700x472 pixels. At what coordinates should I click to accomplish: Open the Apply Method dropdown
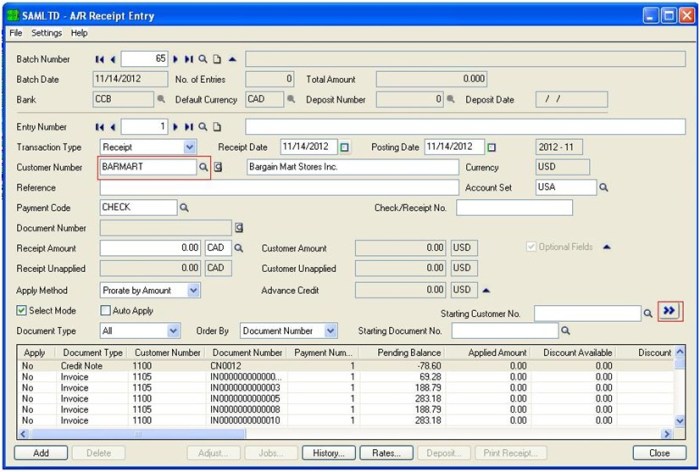pos(193,290)
